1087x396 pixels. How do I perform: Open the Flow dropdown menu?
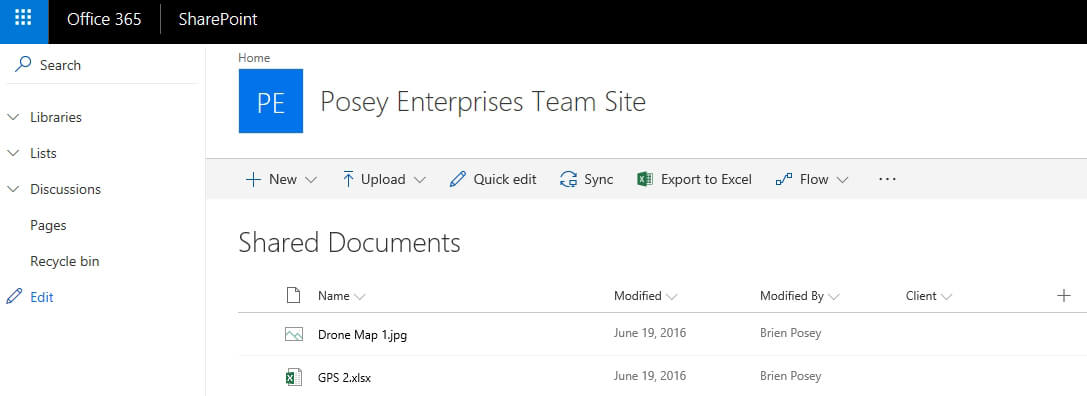point(812,180)
